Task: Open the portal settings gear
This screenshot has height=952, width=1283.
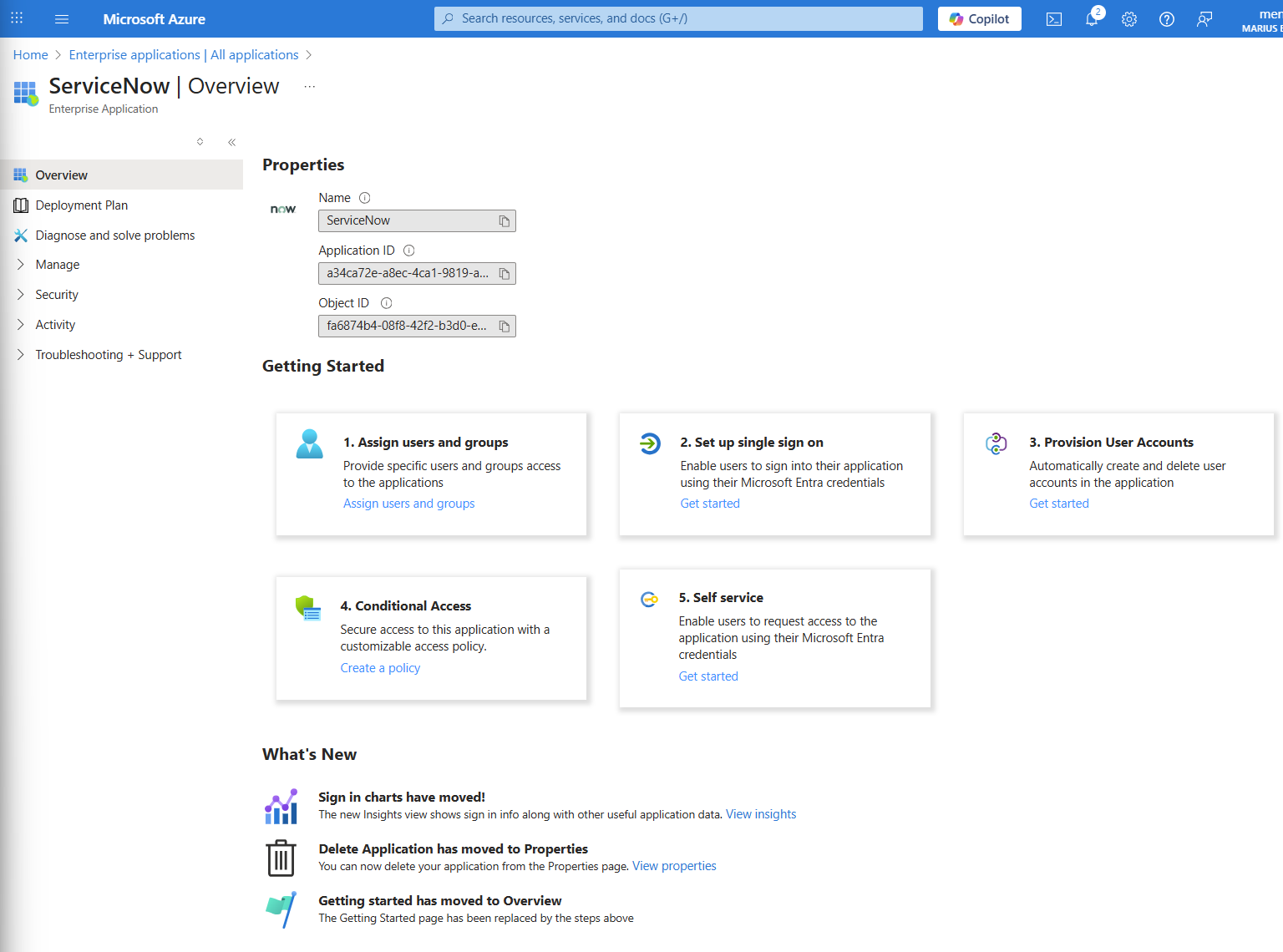Action: click(x=1129, y=19)
